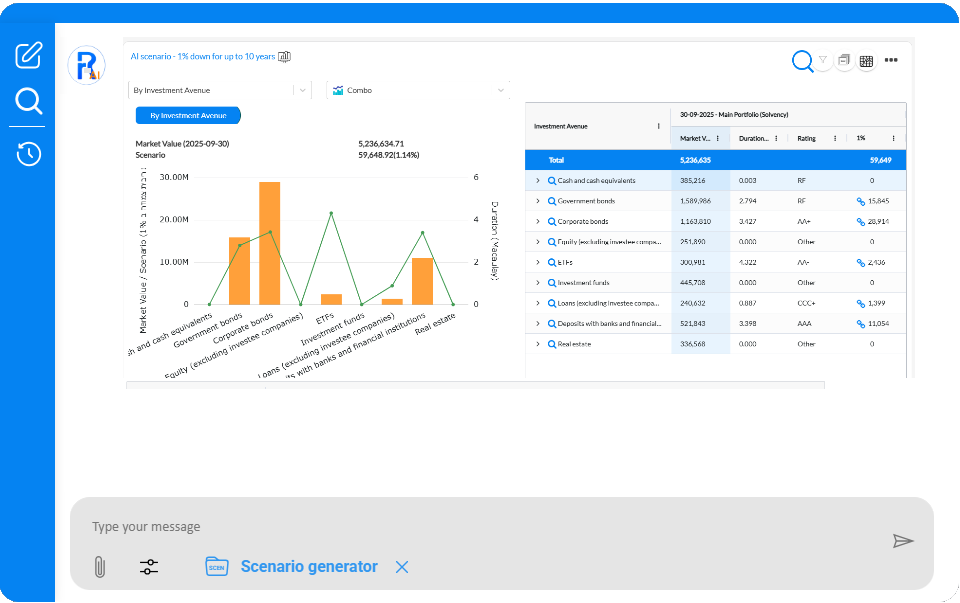The width and height of the screenshot is (960, 603).
Task: Open chat history clock icon
Action: coord(29,154)
